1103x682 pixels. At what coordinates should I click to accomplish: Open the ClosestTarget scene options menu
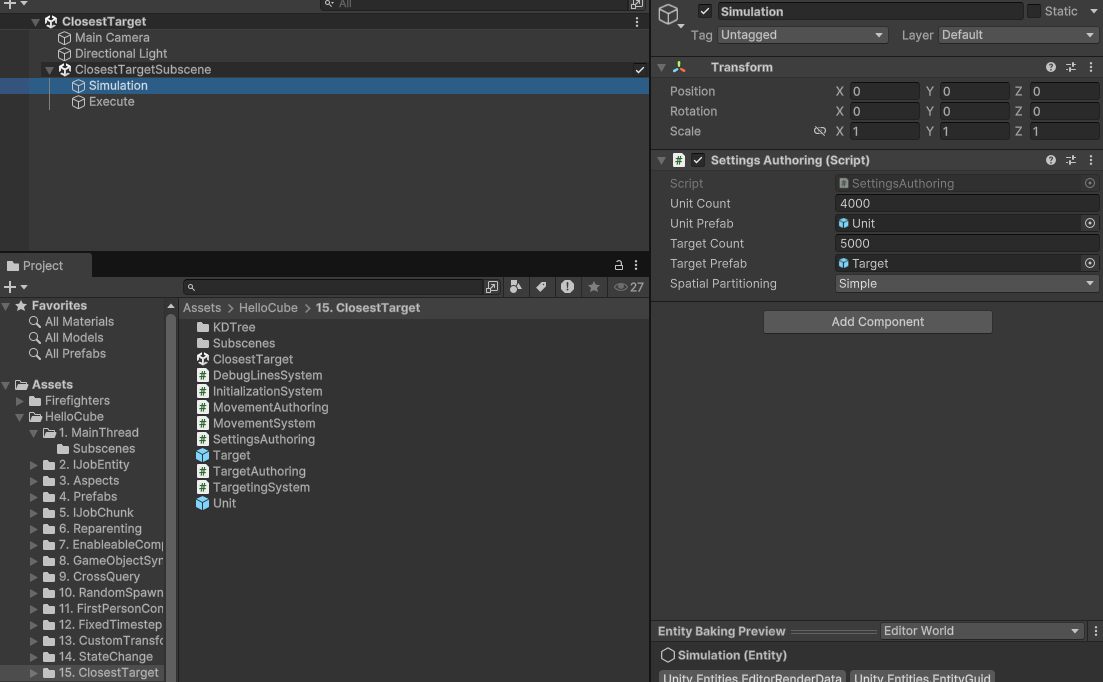tap(637, 22)
